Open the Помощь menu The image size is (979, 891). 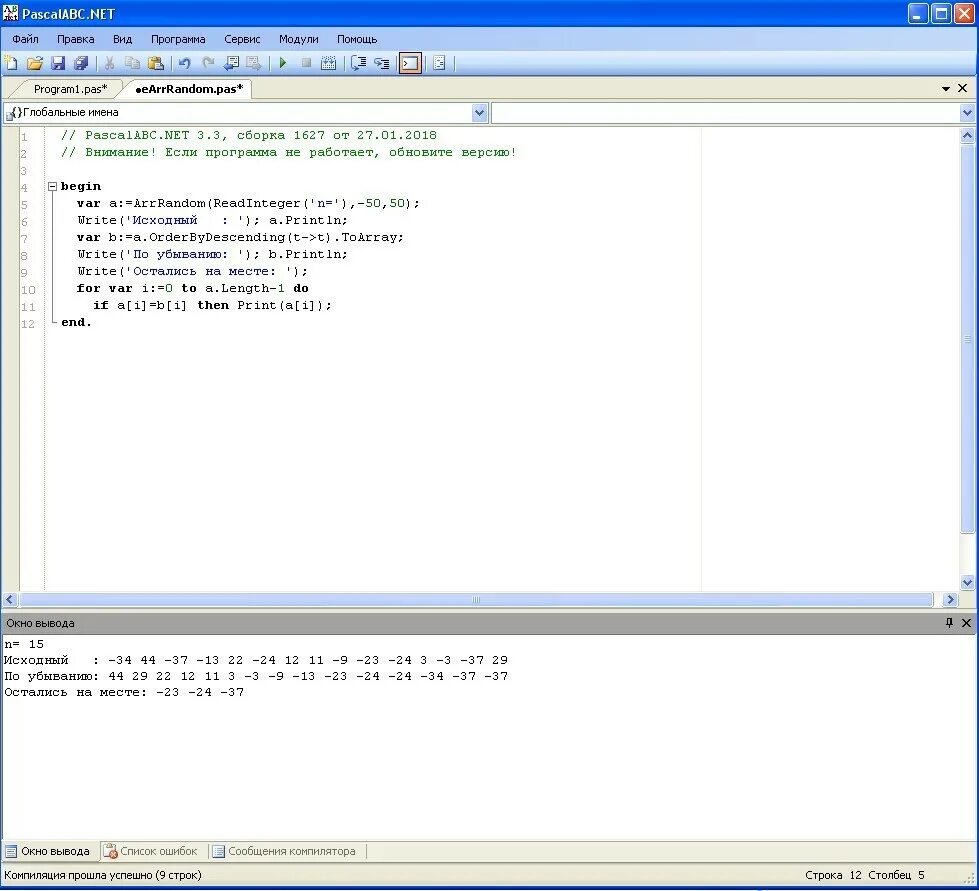357,39
